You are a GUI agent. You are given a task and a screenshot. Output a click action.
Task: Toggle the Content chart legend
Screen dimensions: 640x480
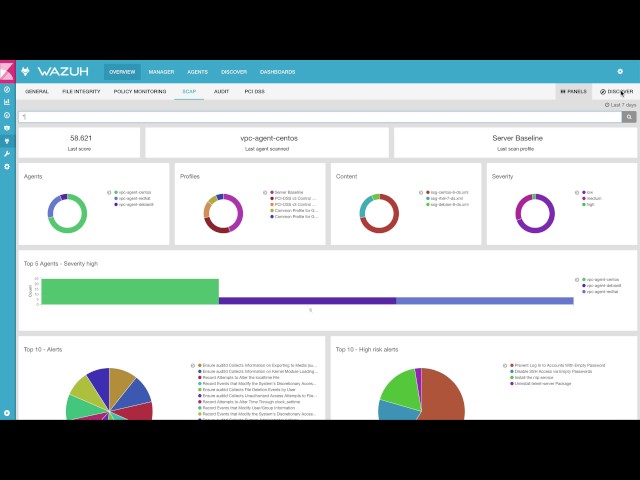coord(421,193)
